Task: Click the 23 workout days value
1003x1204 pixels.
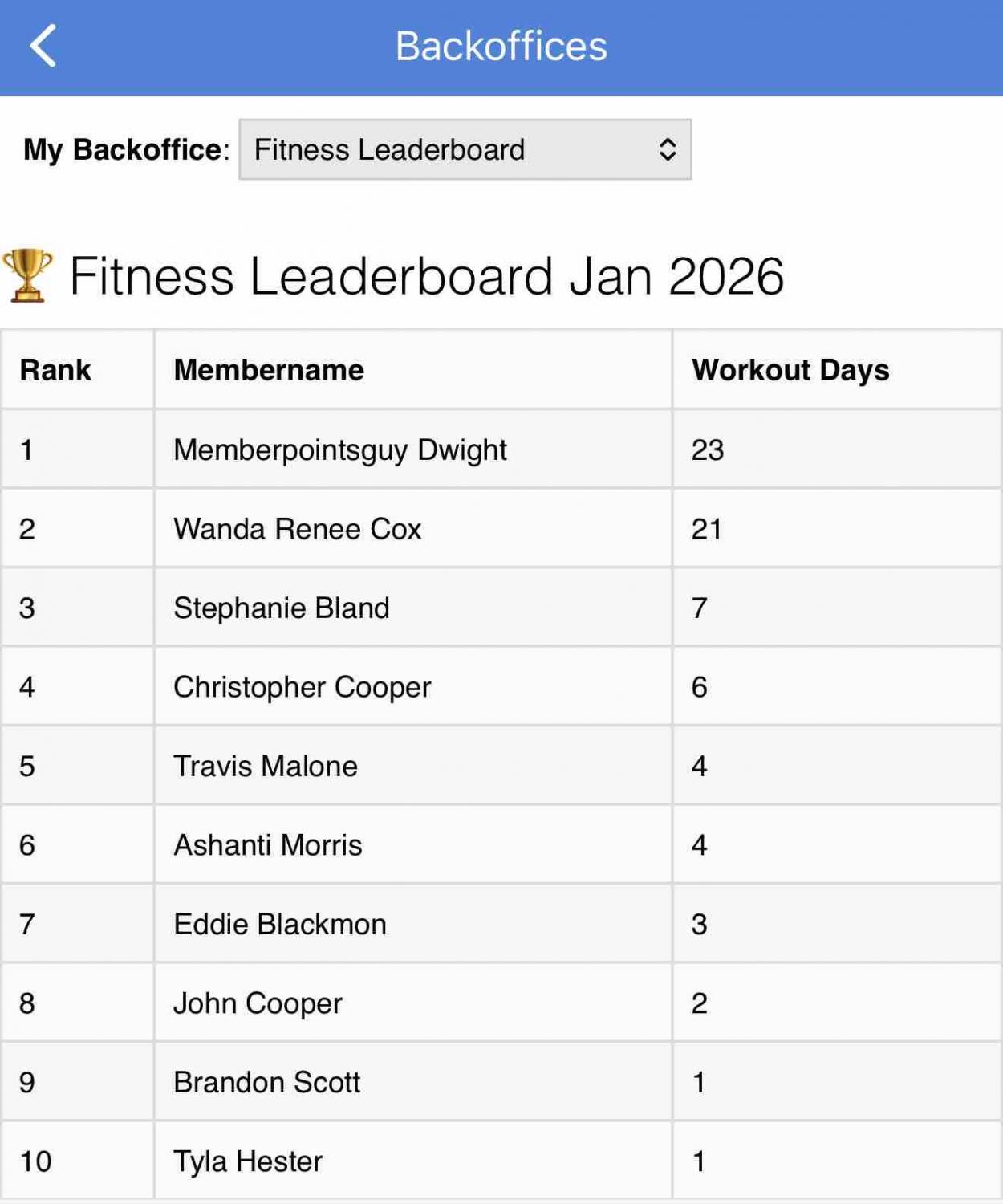Action: pyautogui.click(x=708, y=449)
